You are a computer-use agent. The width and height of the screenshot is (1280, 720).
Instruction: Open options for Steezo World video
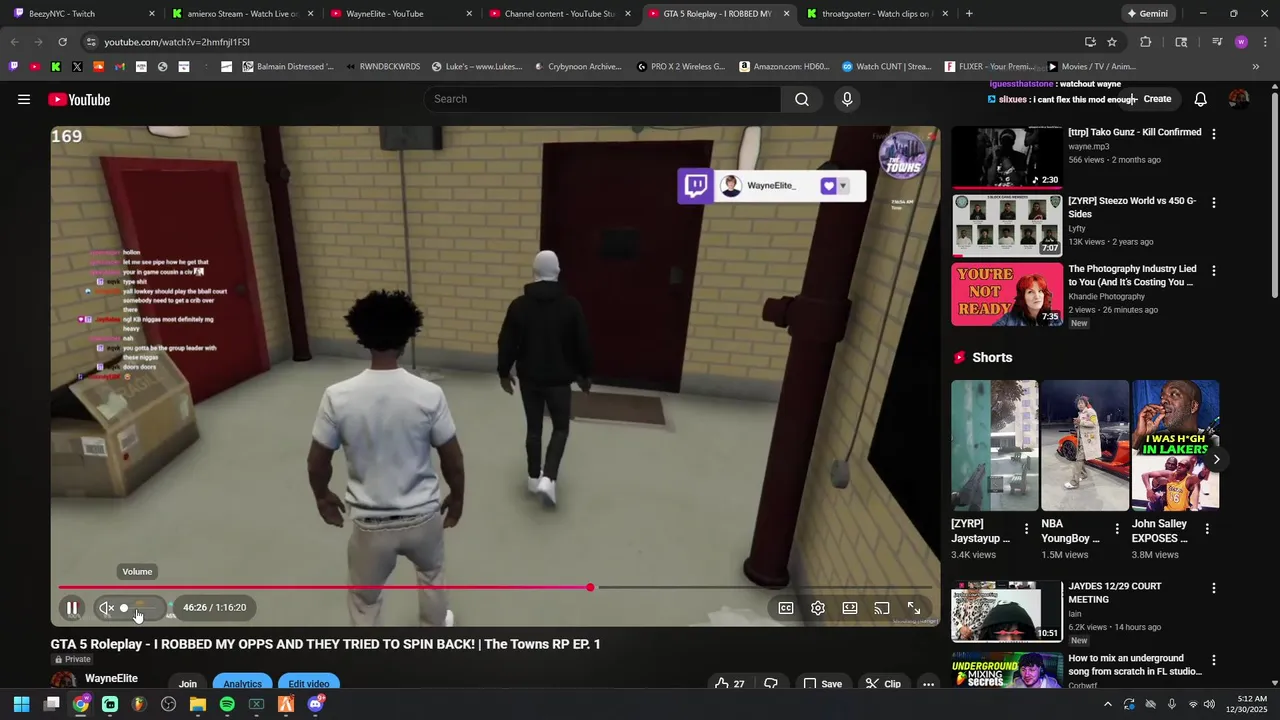(1214, 202)
